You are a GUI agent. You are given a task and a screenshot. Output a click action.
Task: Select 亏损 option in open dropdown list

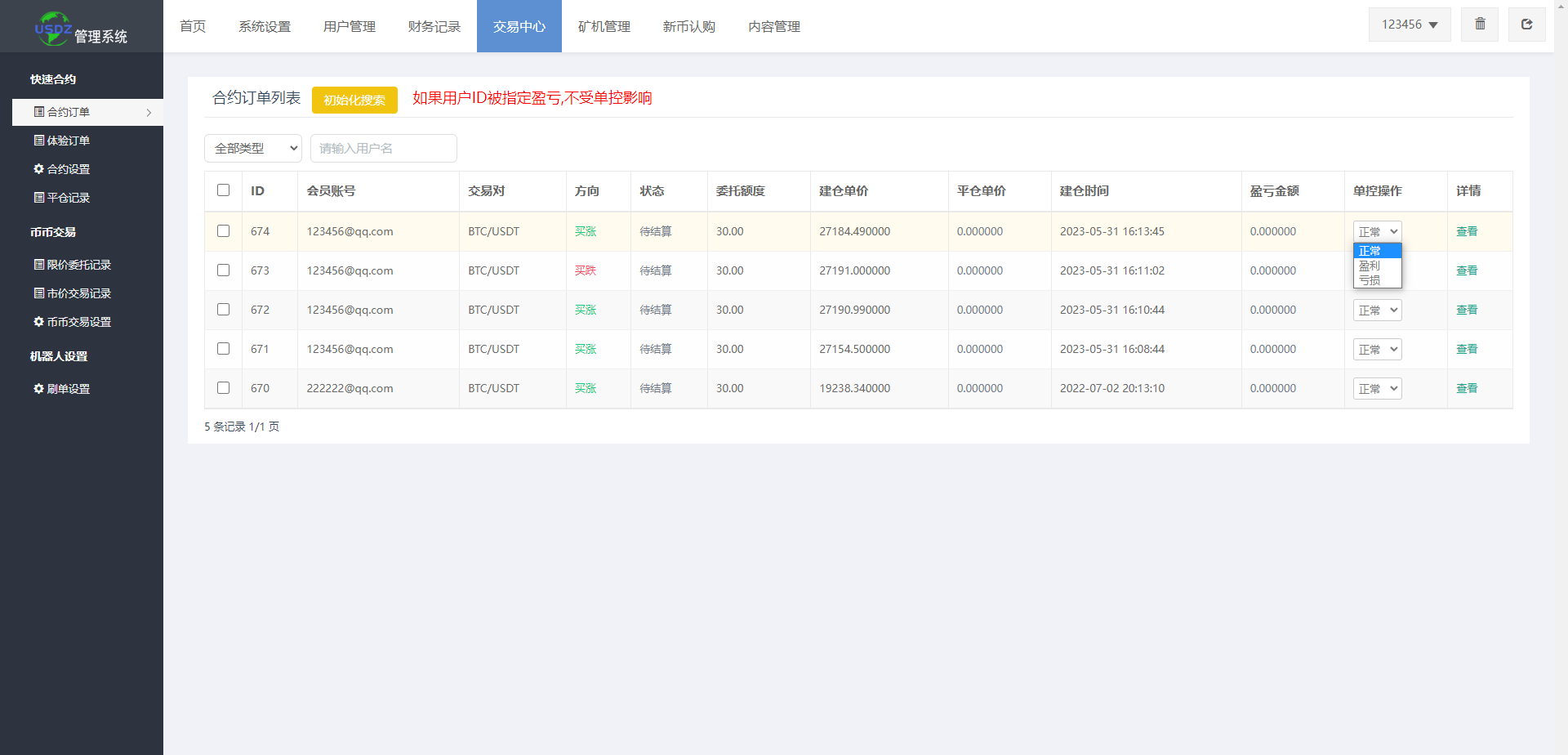click(x=1370, y=280)
